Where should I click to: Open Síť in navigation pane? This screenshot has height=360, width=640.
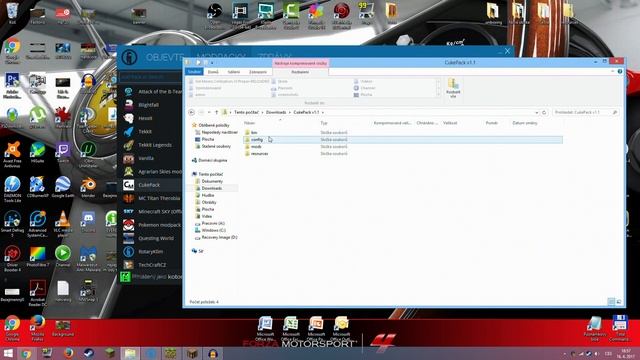[x=198, y=251]
